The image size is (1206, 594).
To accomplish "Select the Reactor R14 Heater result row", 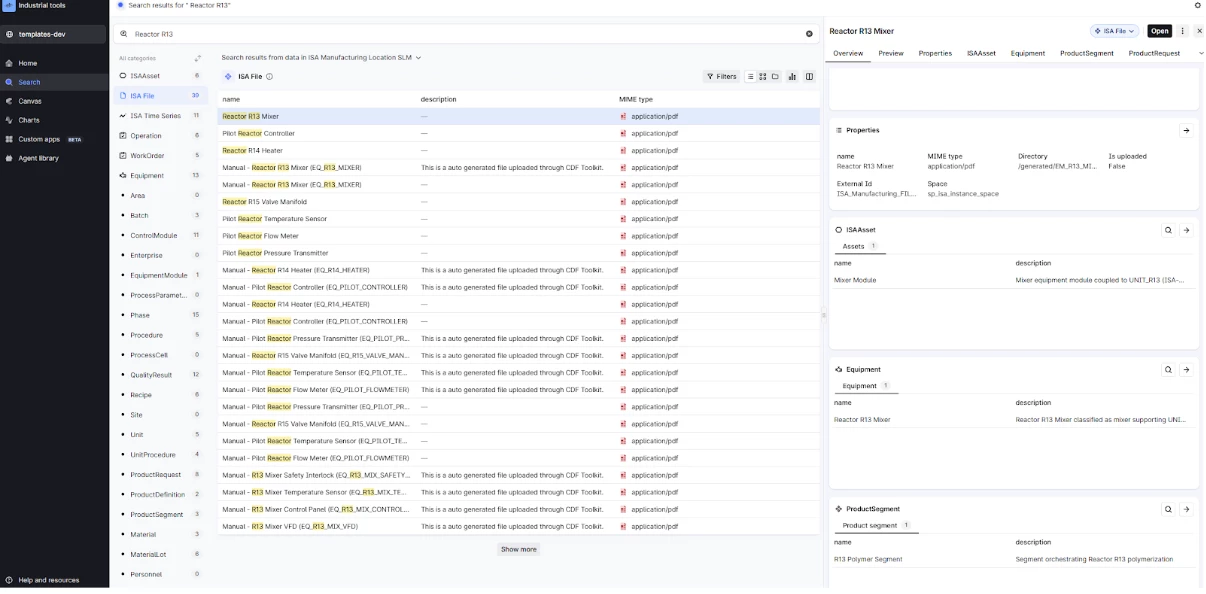I will coord(252,151).
